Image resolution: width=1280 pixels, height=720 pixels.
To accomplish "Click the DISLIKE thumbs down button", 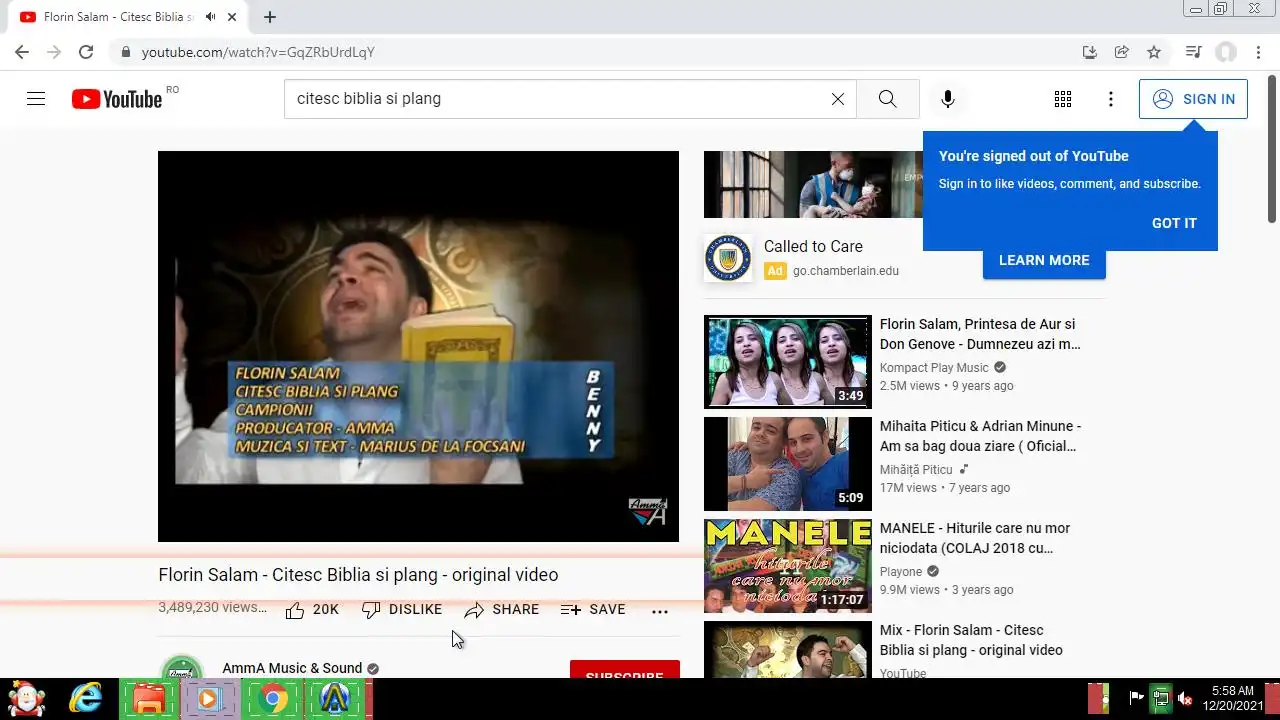I will (x=402, y=610).
